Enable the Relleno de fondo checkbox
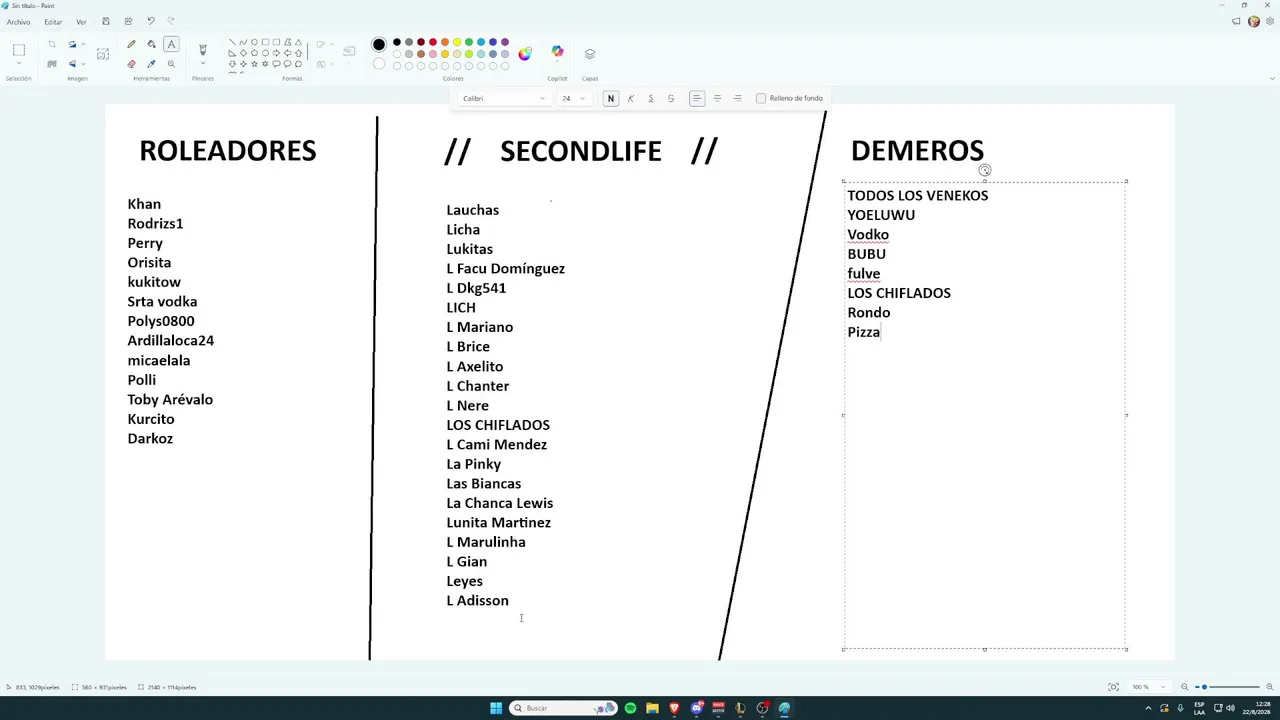 [761, 98]
